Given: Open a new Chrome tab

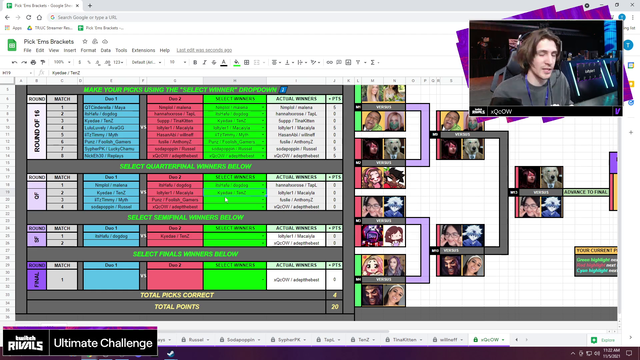Looking at the screenshot, I should 90,6.
